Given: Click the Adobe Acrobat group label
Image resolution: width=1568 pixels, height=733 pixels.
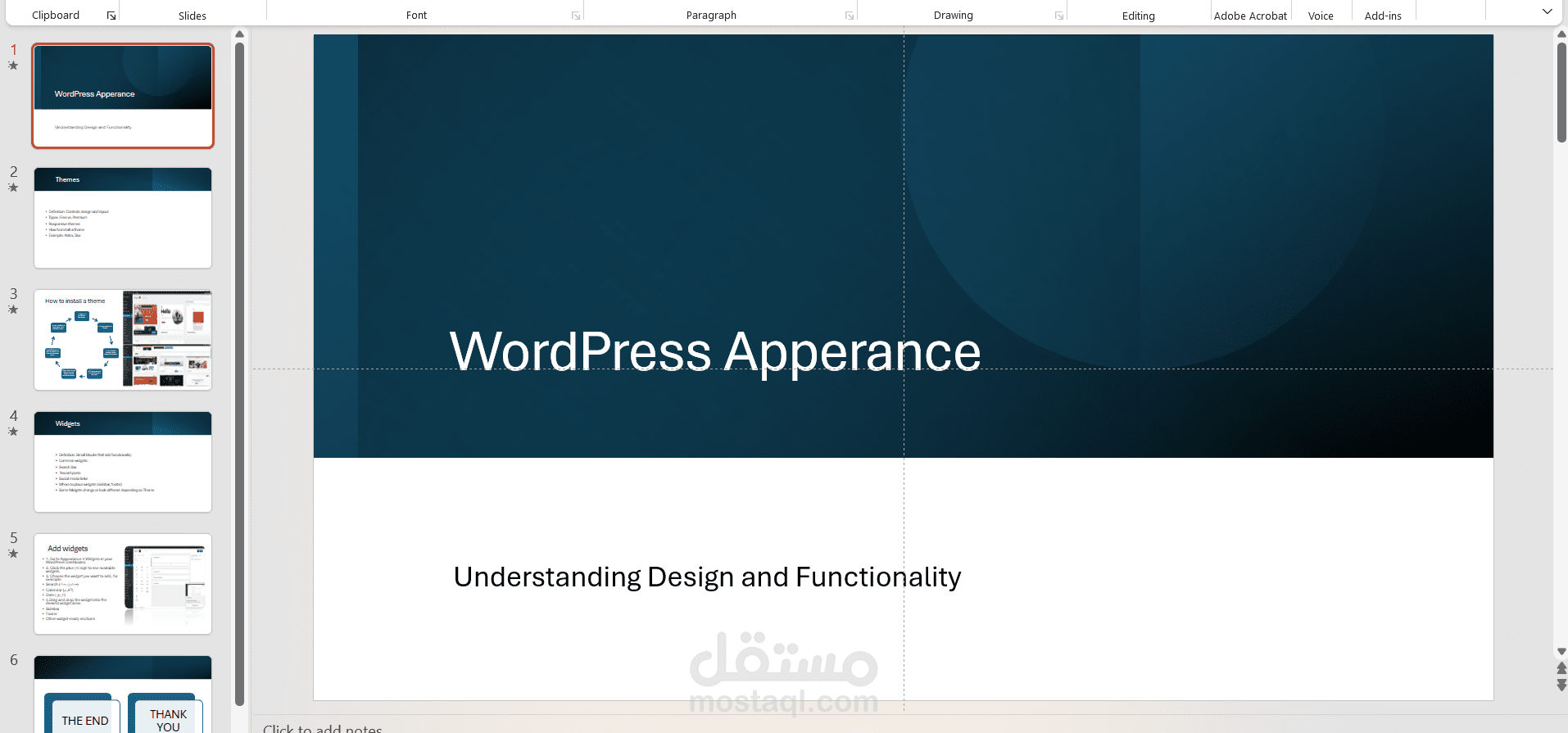Looking at the screenshot, I should 1250,16.
